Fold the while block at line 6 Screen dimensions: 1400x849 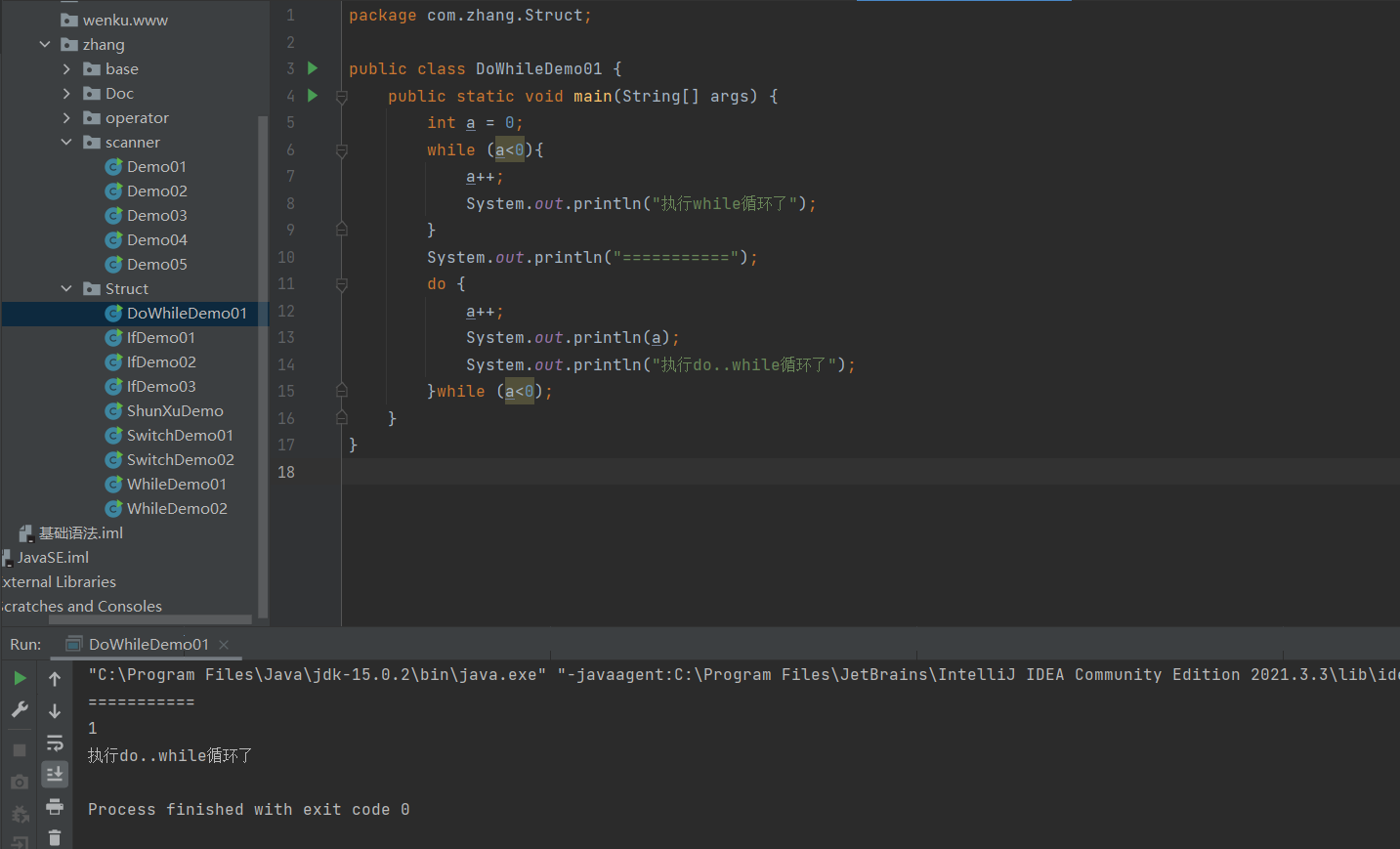tap(342, 150)
